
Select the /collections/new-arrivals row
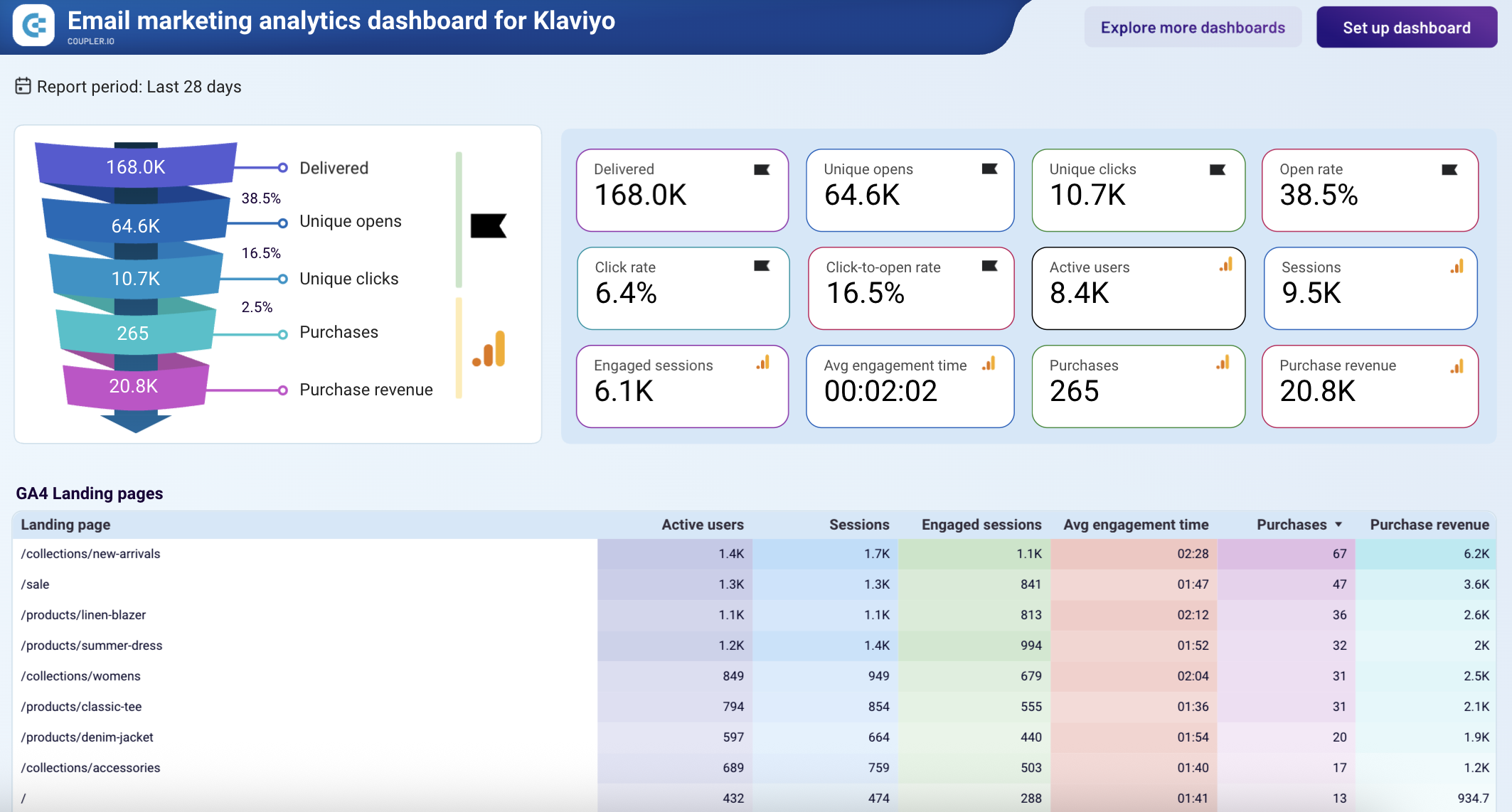pyautogui.click(x=754, y=554)
